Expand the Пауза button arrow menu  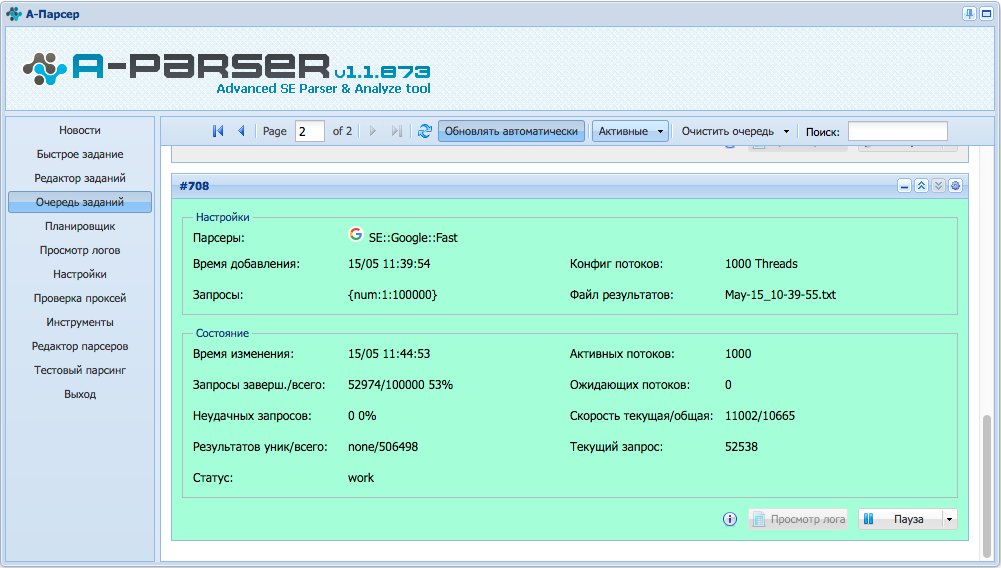click(949, 519)
